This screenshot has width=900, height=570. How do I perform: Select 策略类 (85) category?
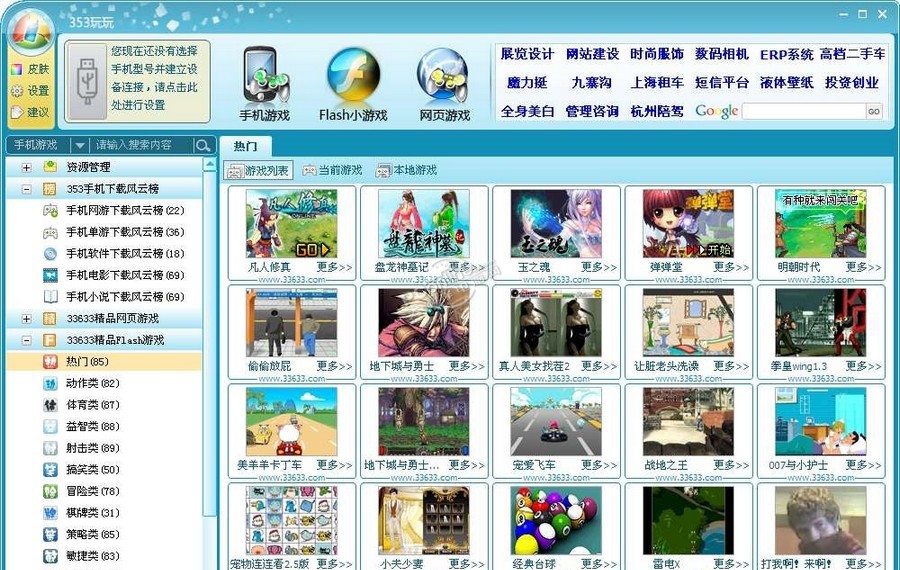pyautogui.click(x=82, y=534)
